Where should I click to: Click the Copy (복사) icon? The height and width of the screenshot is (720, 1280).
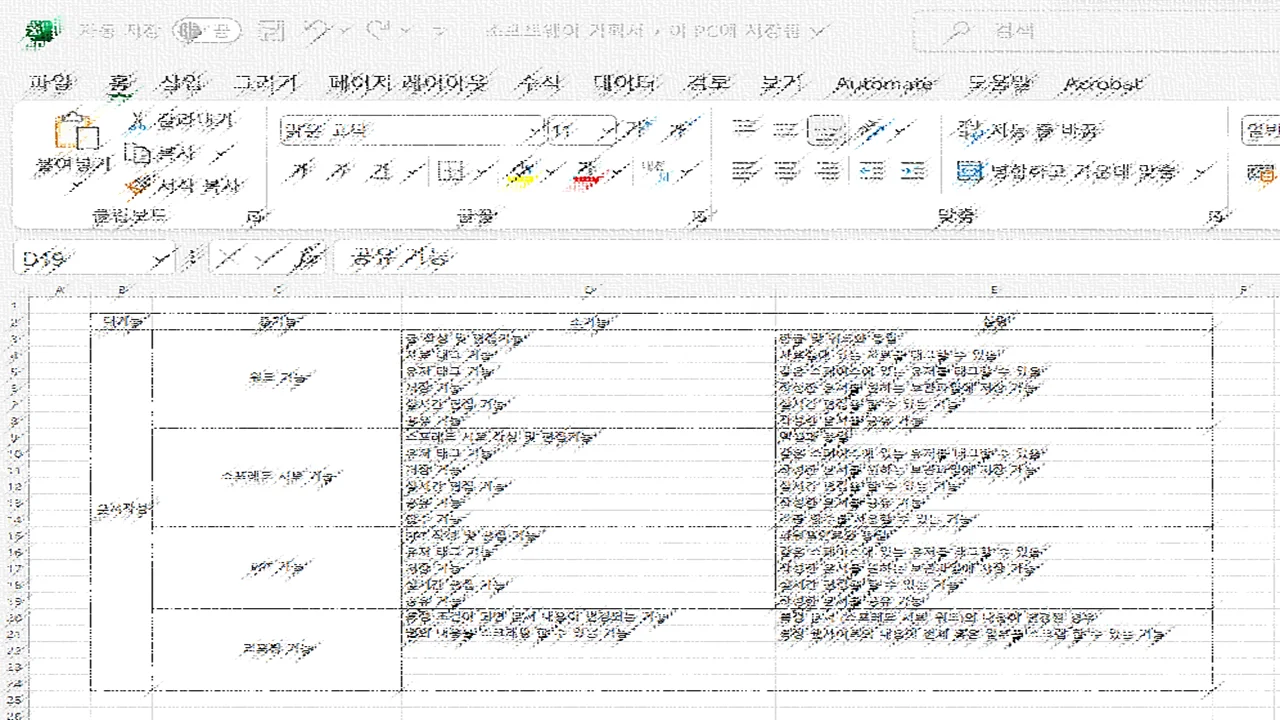click(138, 154)
